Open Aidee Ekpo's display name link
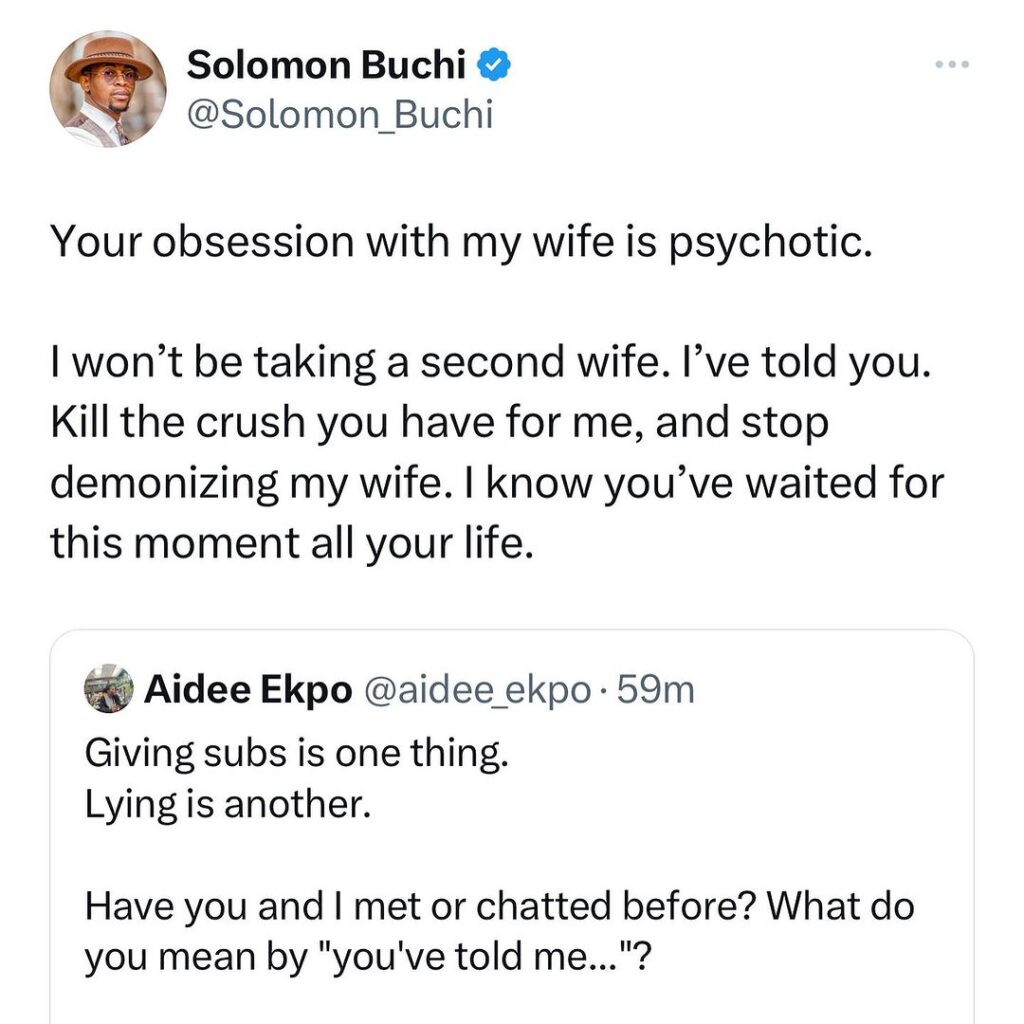 click(248, 689)
